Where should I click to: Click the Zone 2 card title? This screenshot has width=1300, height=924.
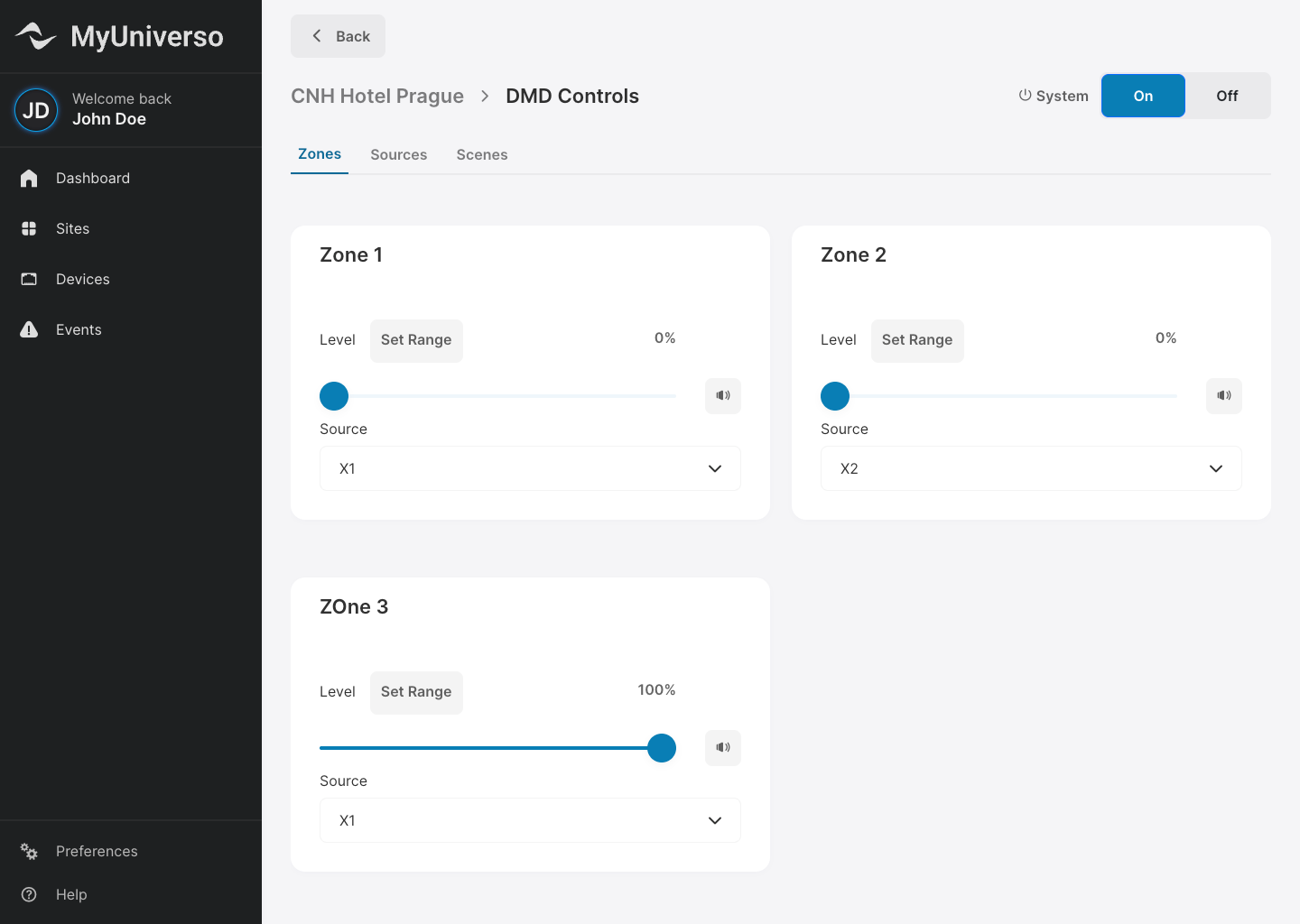[x=853, y=254]
